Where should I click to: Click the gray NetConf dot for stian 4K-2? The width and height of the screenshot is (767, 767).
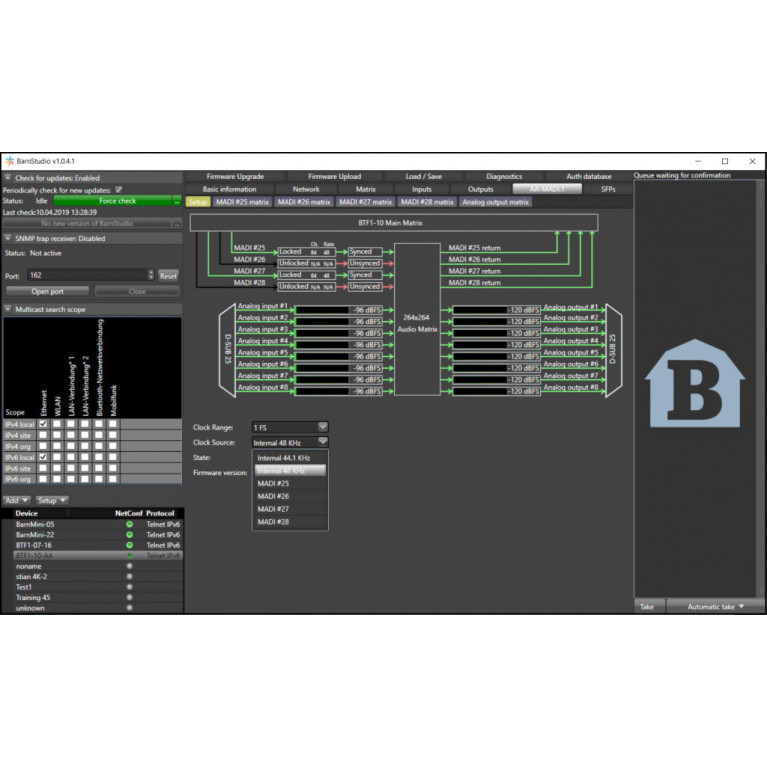[x=129, y=576]
